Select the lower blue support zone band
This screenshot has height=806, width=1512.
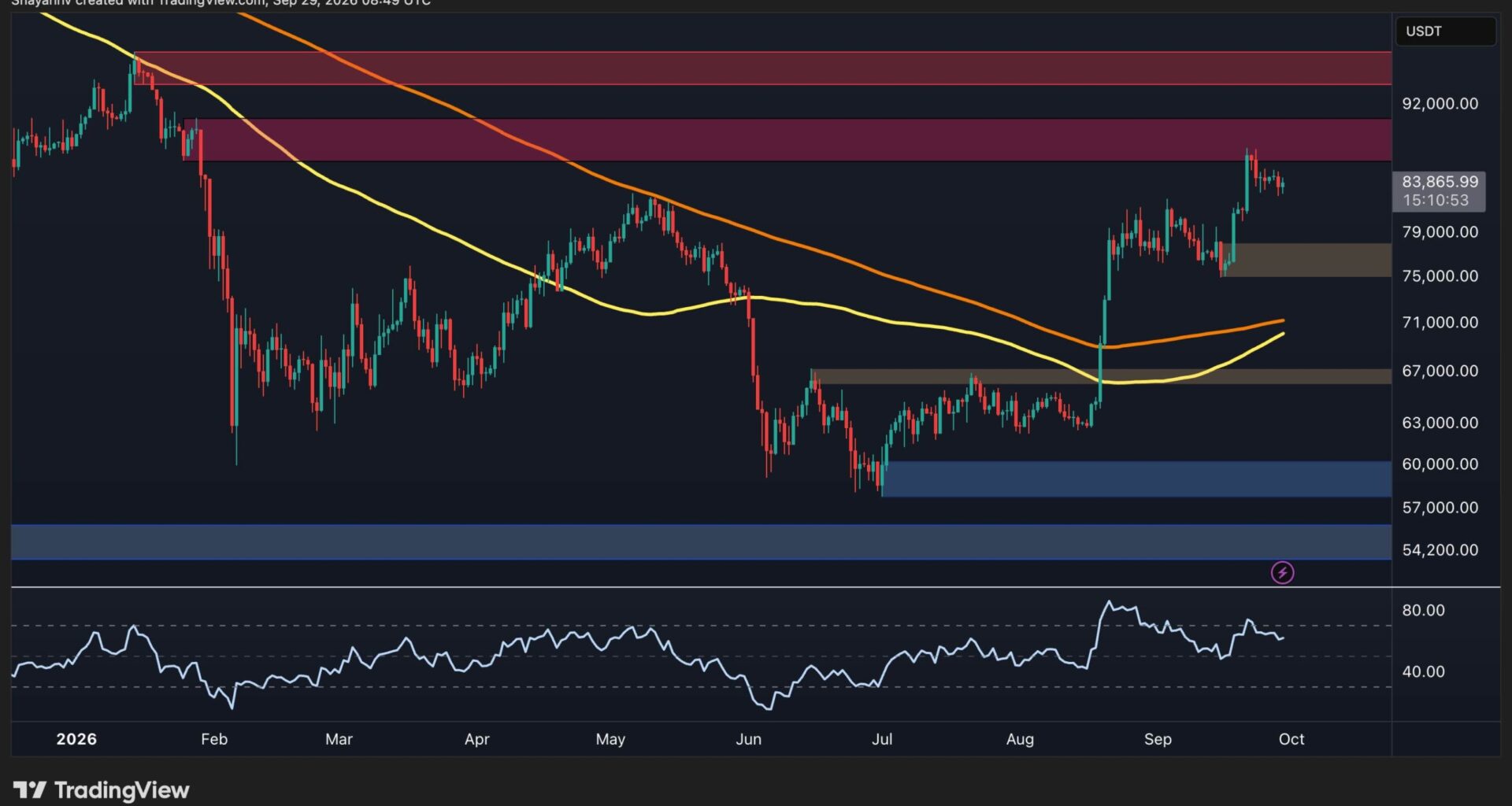point(701,542)
